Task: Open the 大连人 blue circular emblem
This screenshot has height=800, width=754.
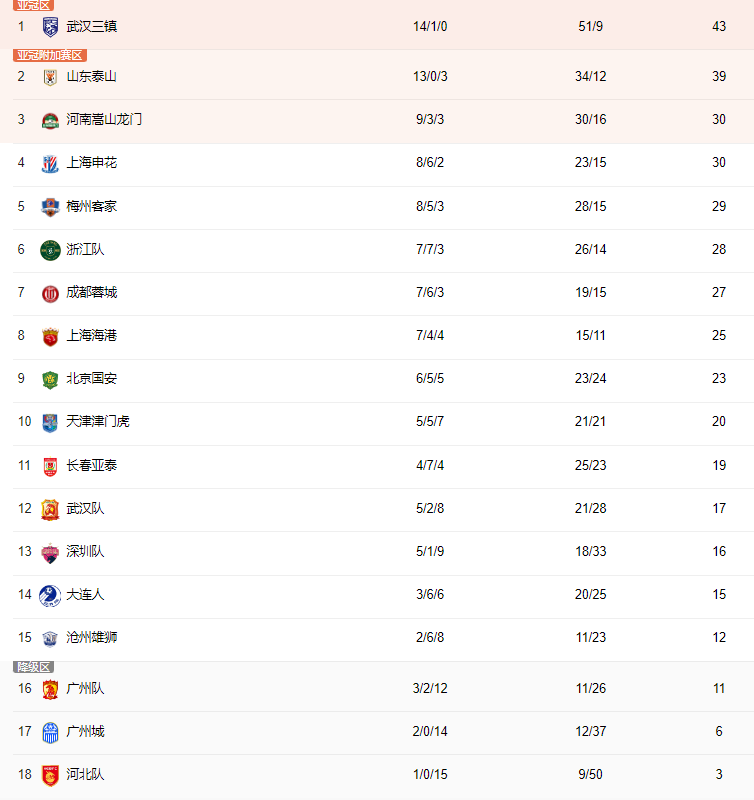Action: click(50, 595)
